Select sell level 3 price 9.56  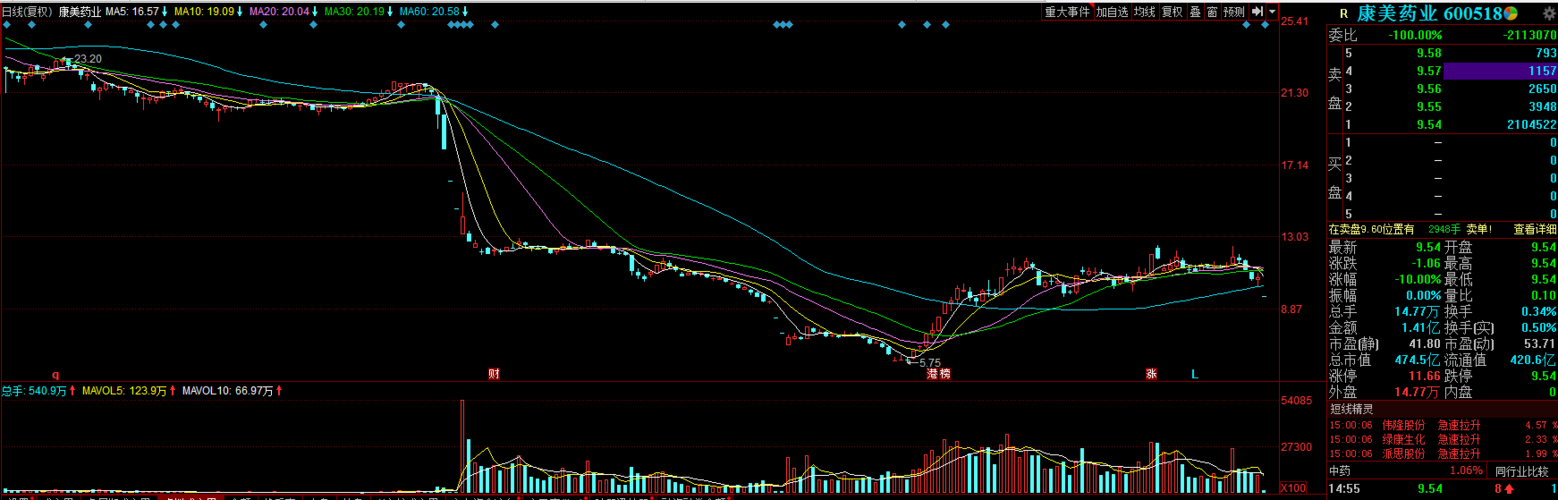pyautogui.click(x=1429, y=89)
